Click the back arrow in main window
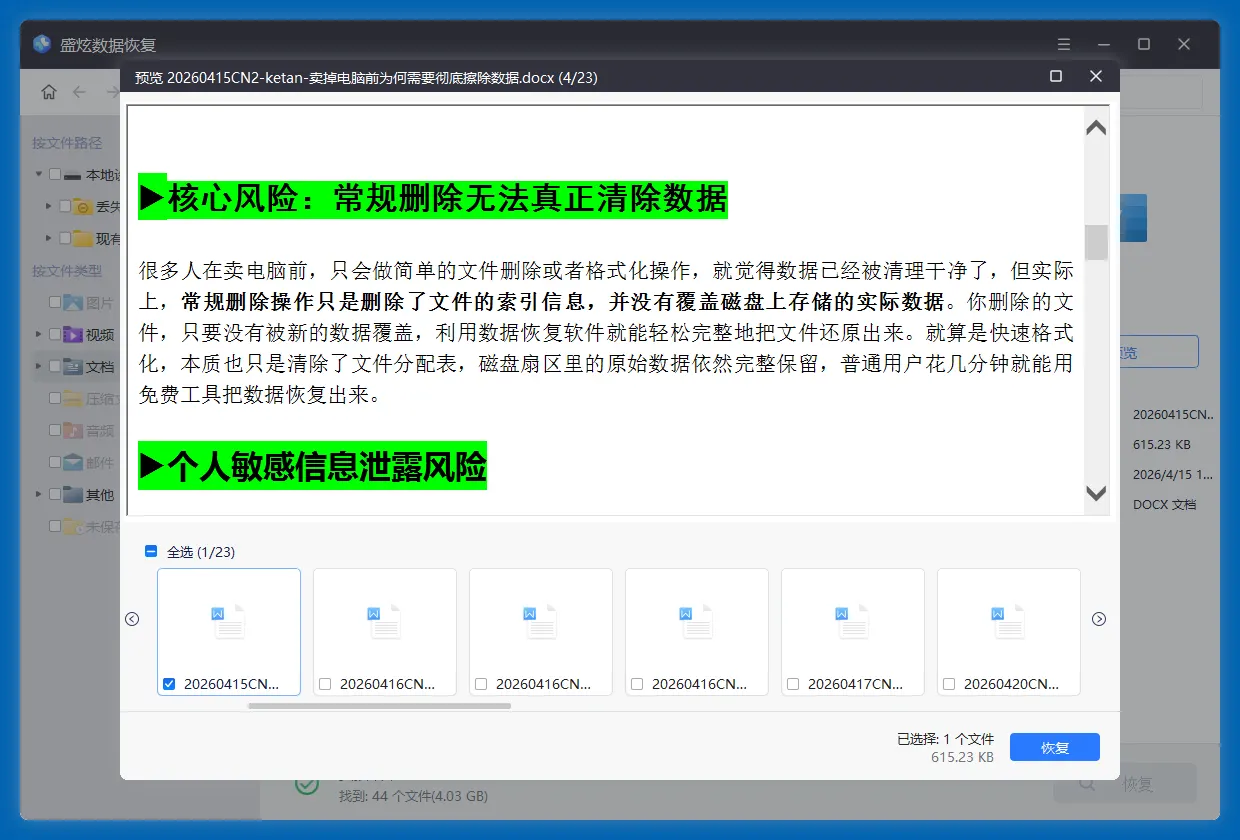Screen dimensions: 1240x840 click(79, 92)
